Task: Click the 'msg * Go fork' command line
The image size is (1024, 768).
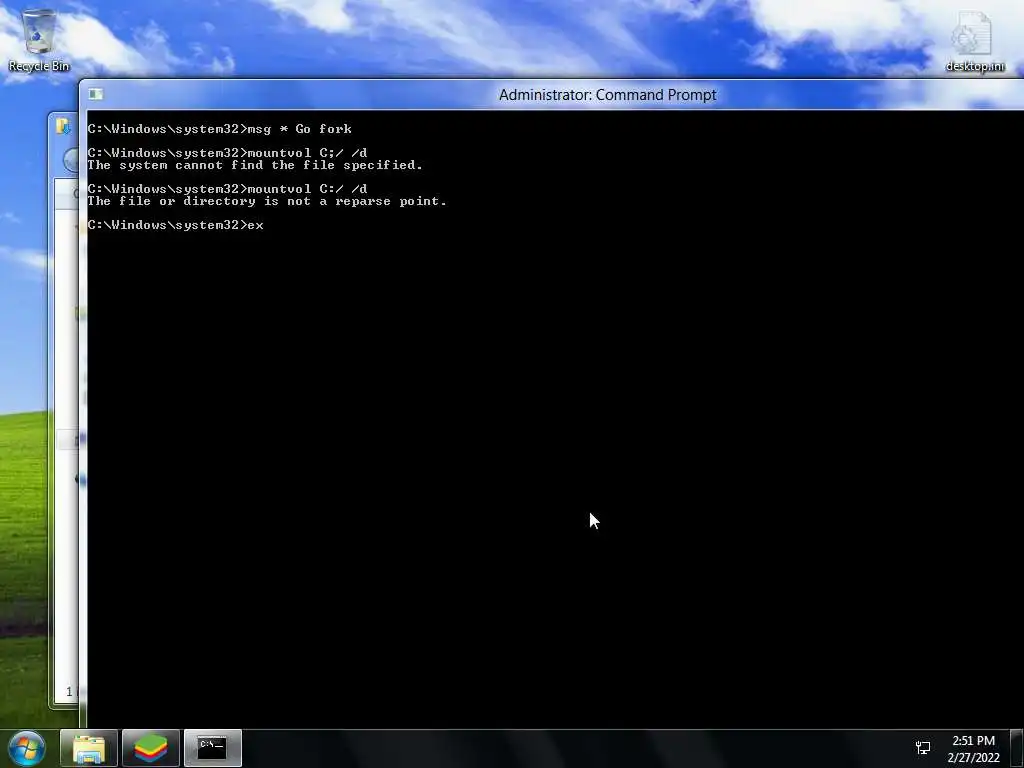Action: pos(219,129)
